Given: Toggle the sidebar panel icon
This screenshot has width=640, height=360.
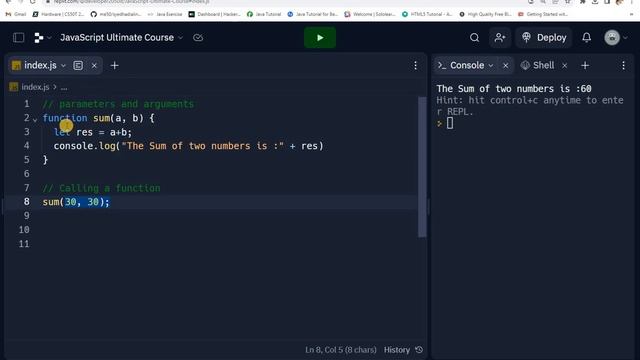Looking at the screenshot, I should pyautogui.click(x=18, y=38).
